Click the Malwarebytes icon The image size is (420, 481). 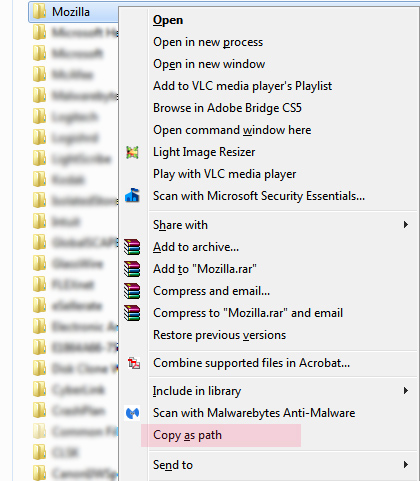(133, 413)
